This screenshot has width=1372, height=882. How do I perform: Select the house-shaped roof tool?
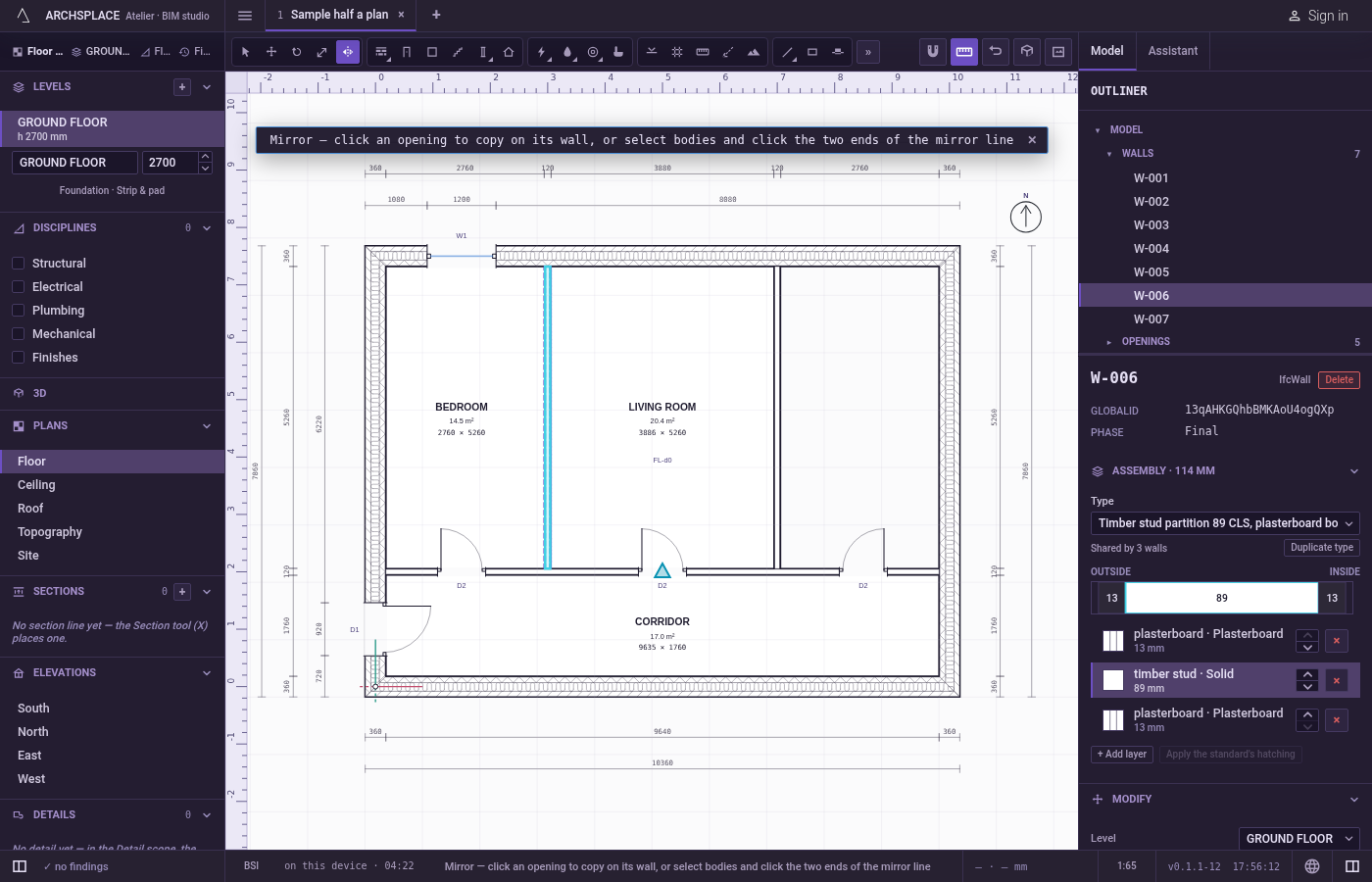(509, 52)
